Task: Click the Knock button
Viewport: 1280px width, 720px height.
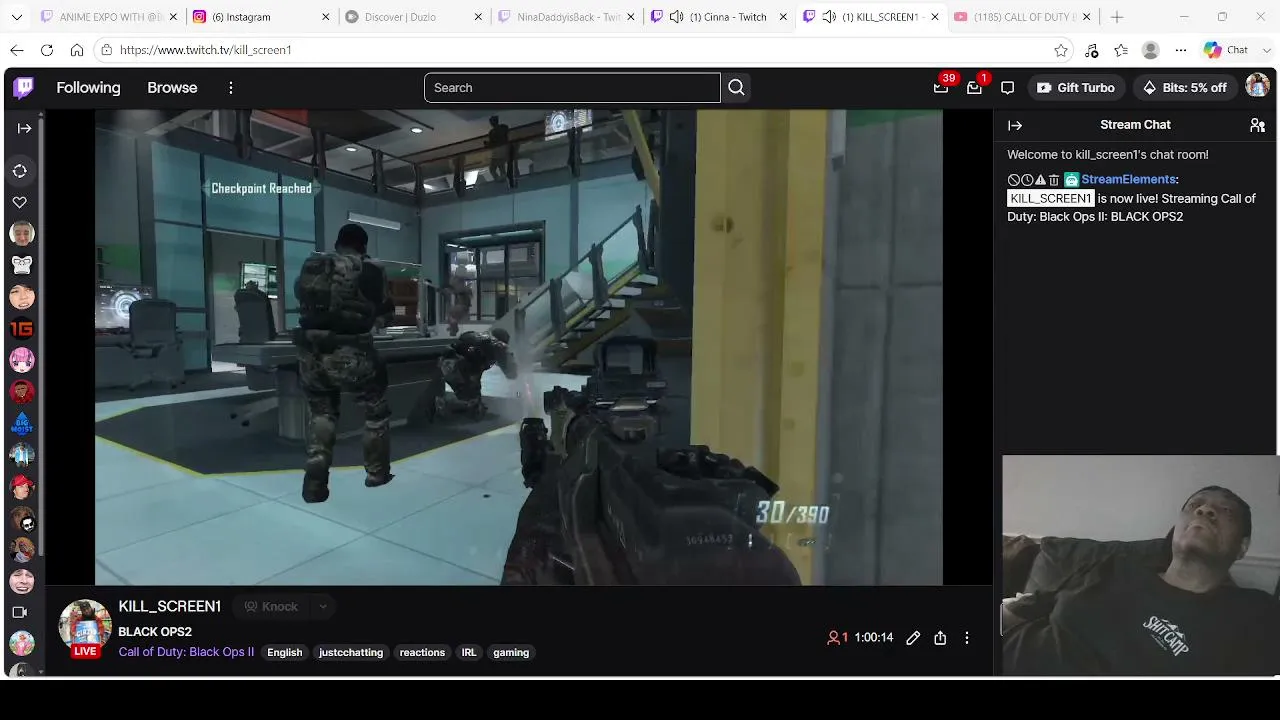Action: coord(271,606)
